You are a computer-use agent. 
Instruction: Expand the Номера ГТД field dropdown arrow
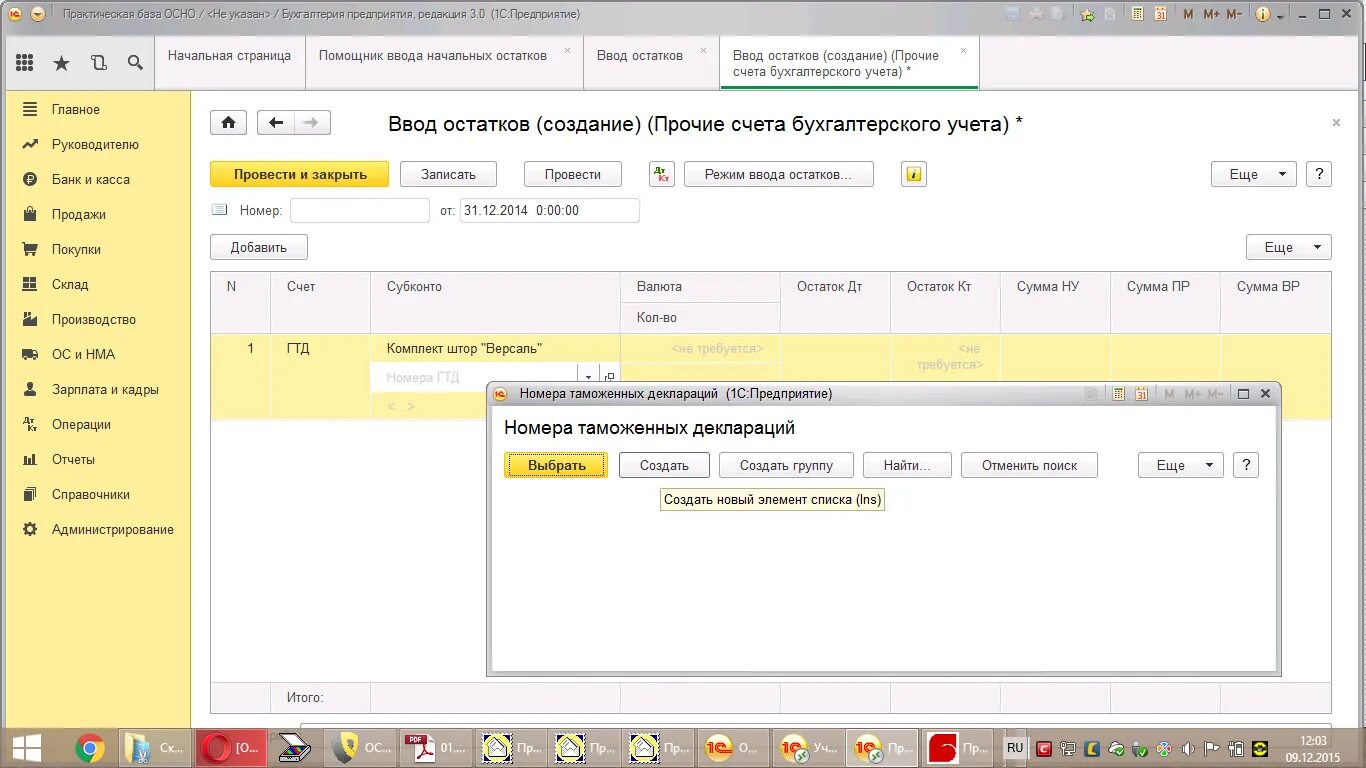(589, 378)
